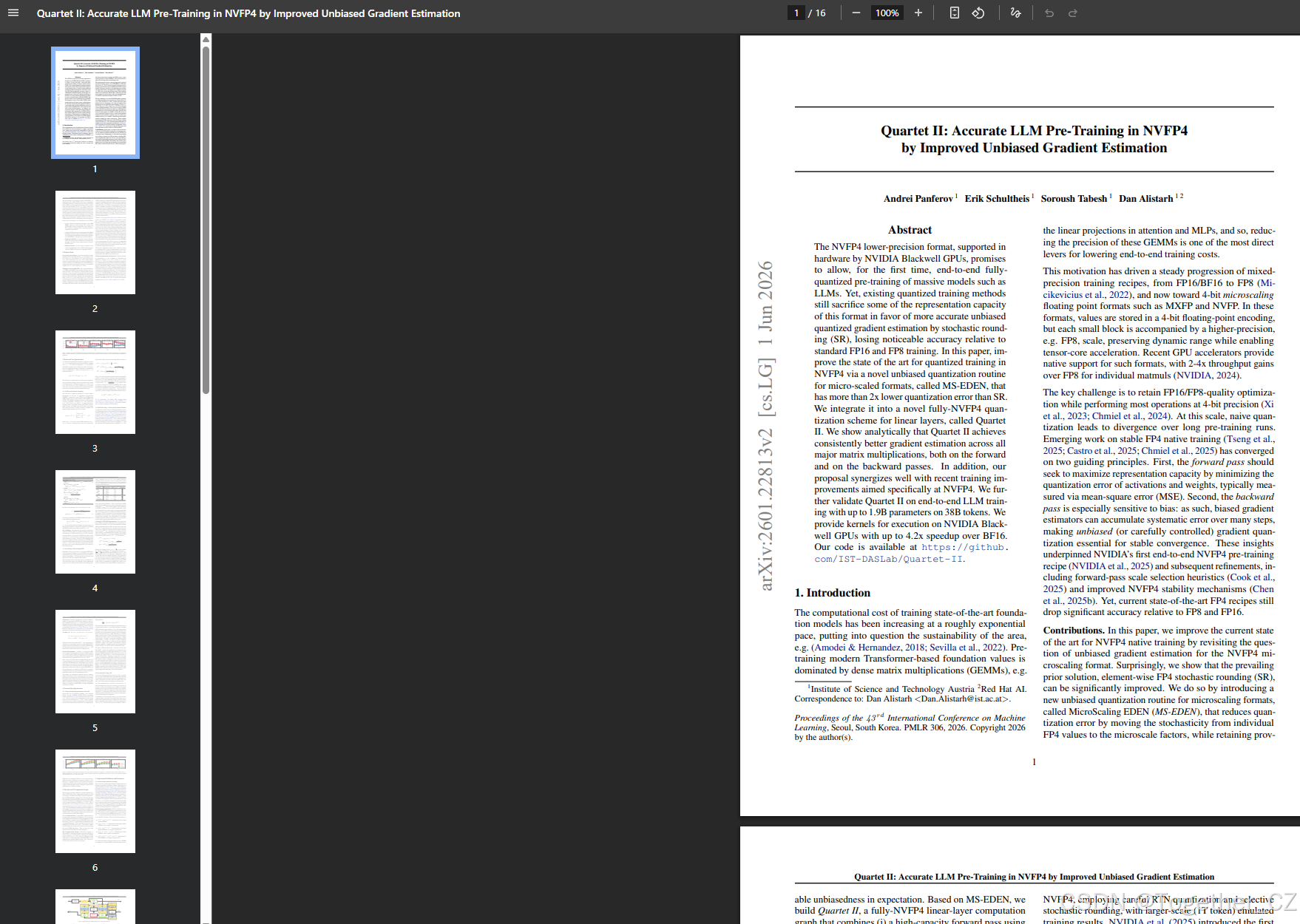The height and width of the screenshot is (924, 1300).
Task: Follow the NVIDIA, 2024 citation link
Action: coord(1208,376)
